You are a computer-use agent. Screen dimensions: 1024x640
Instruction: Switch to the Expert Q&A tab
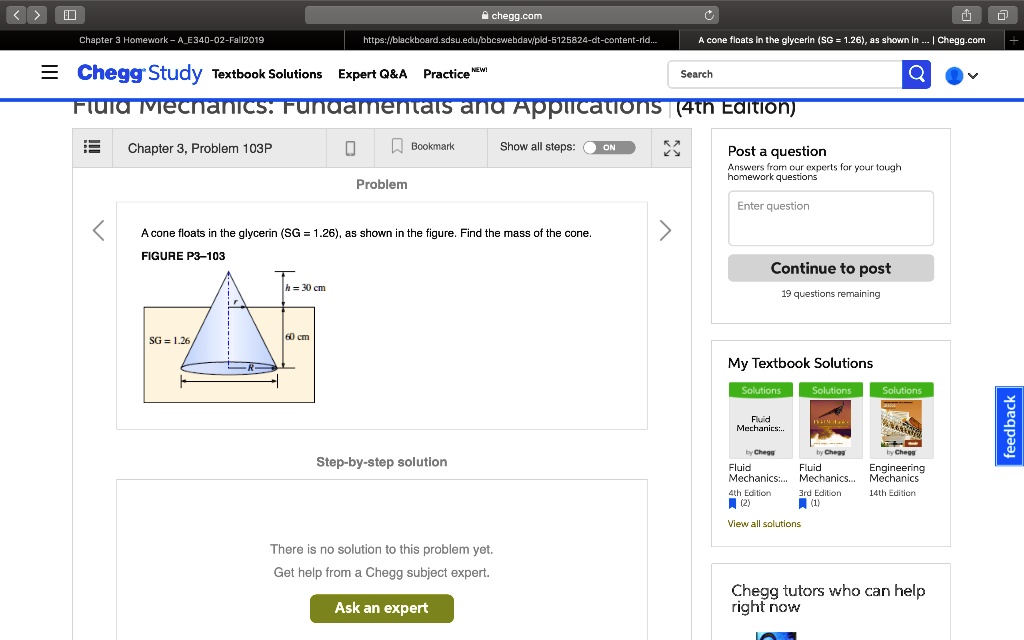click(x=372, y=74)
